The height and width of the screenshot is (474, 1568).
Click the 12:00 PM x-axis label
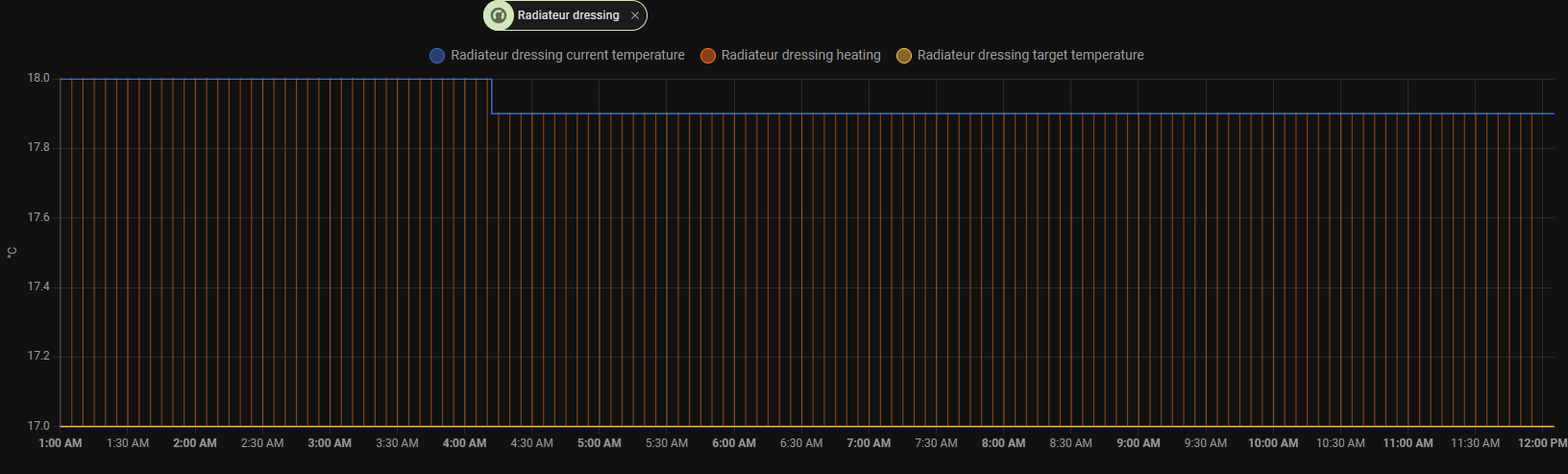coord(1541,443)
